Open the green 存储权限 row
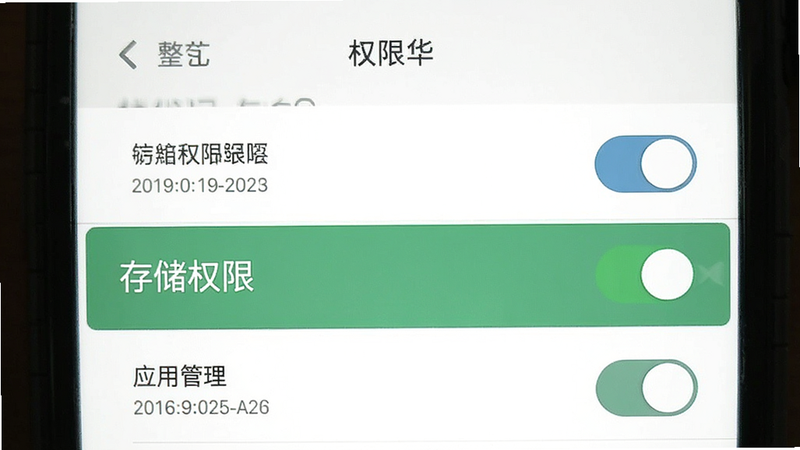 408,276
